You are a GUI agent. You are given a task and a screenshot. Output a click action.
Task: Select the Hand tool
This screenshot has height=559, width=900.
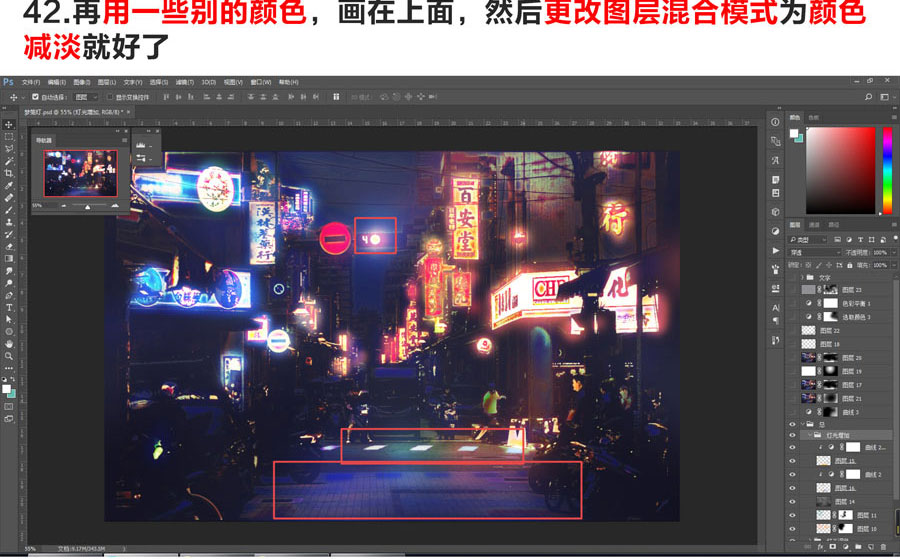pos(9,344)
